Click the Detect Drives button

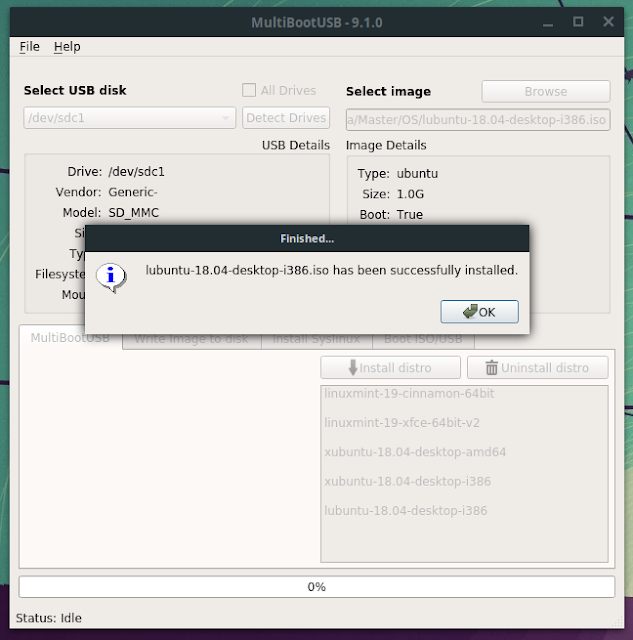click(286, 118)
